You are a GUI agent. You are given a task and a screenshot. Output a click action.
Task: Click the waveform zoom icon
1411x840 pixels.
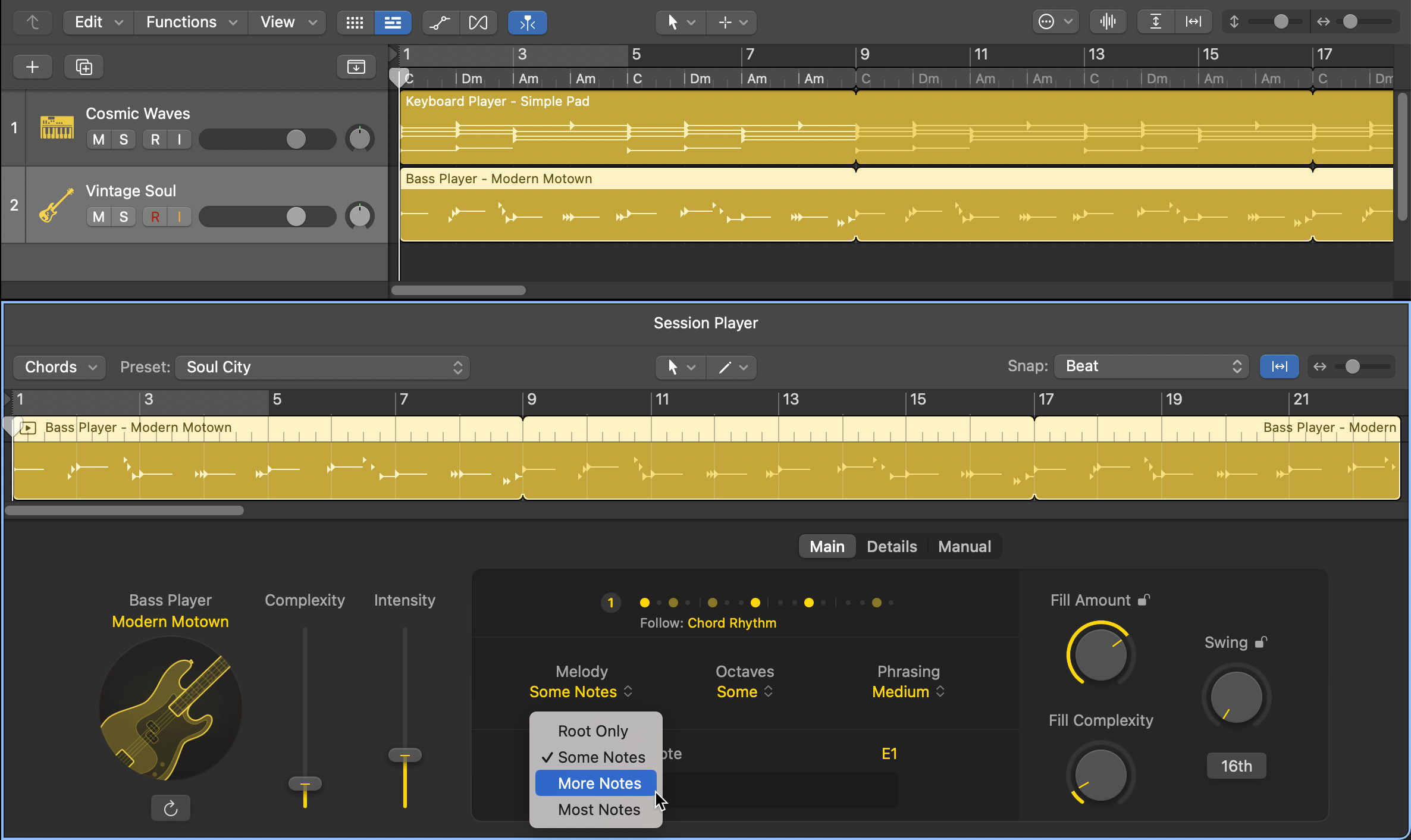coord(1108,22)
